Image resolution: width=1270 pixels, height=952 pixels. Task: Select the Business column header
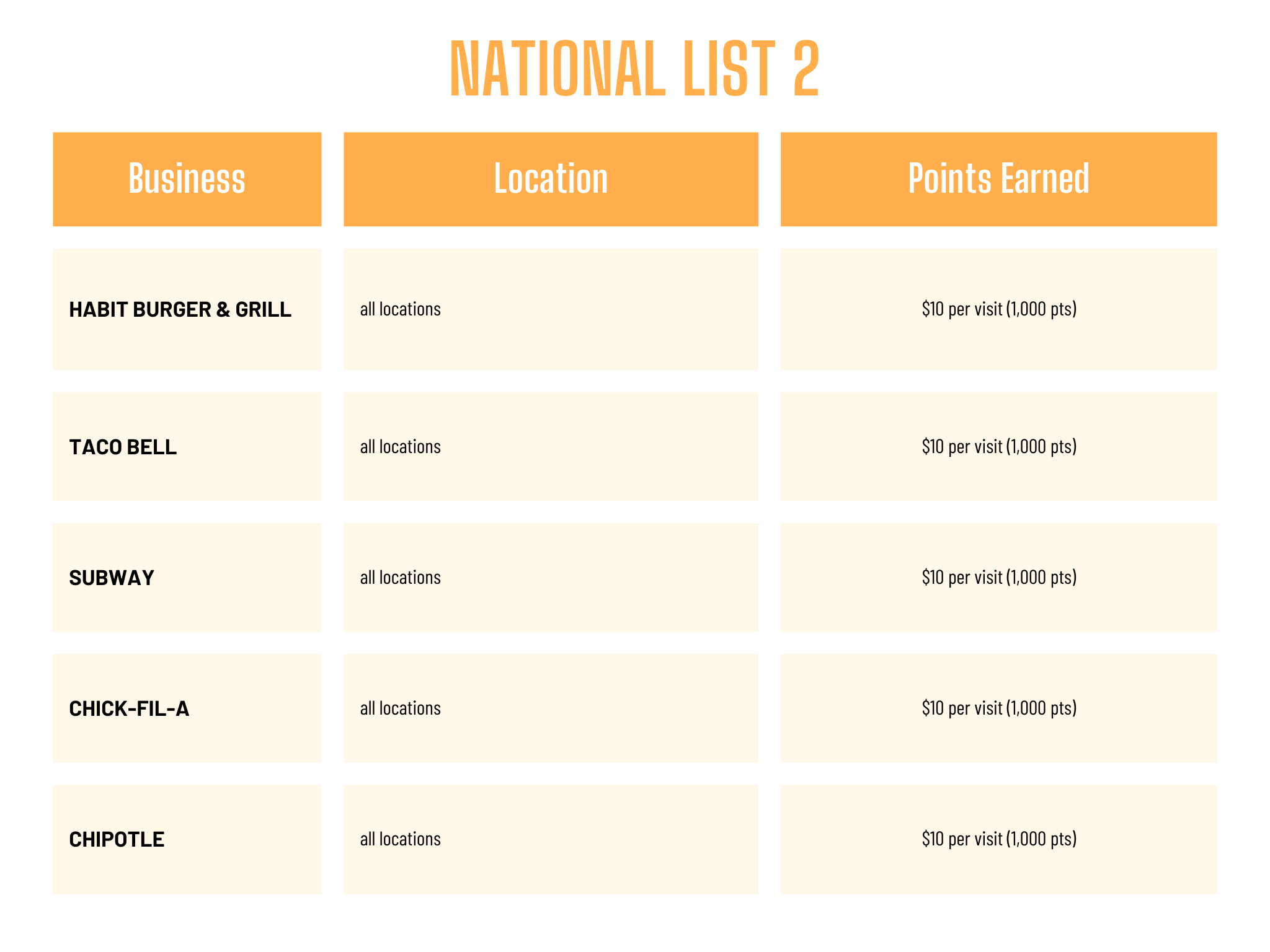(x=187, y=179)
